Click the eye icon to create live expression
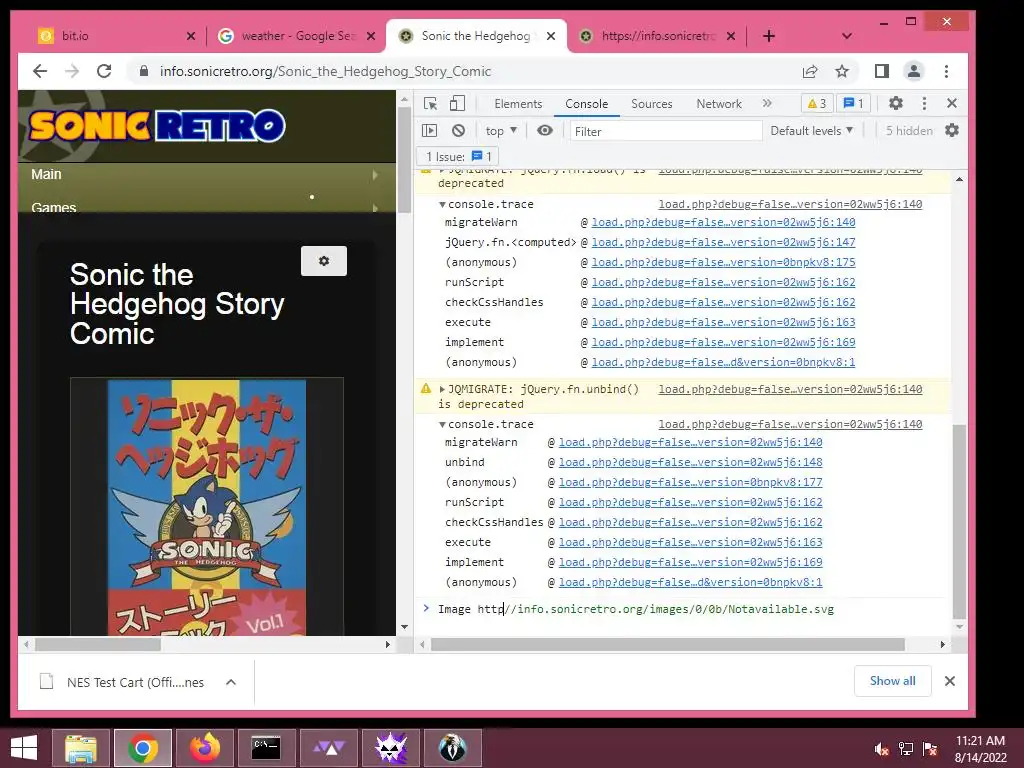 click(545, 131)
